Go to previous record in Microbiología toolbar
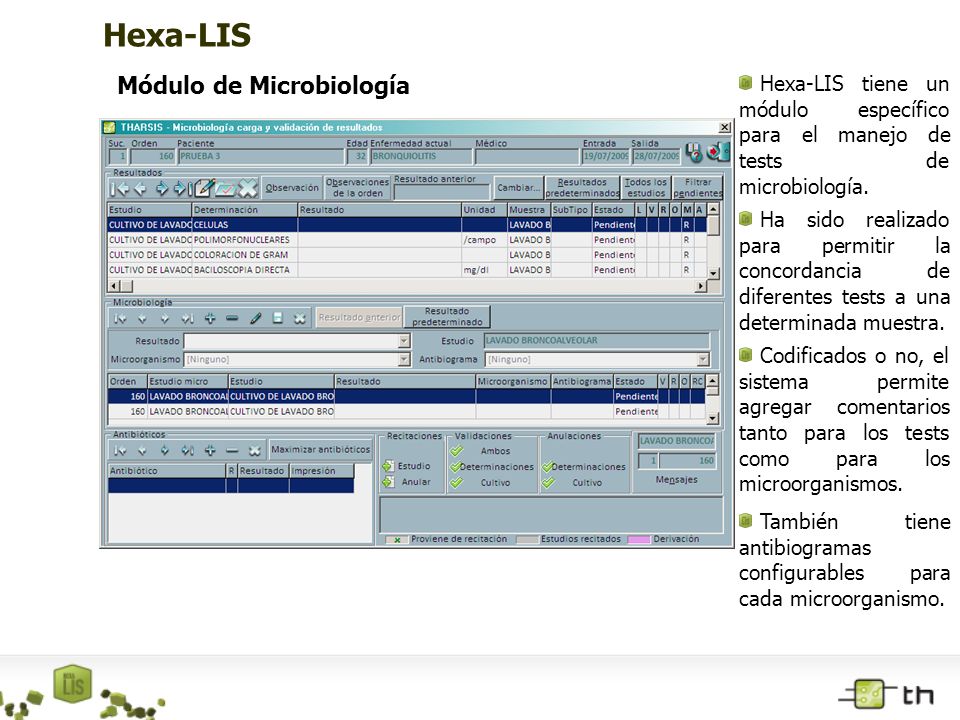 142,318
